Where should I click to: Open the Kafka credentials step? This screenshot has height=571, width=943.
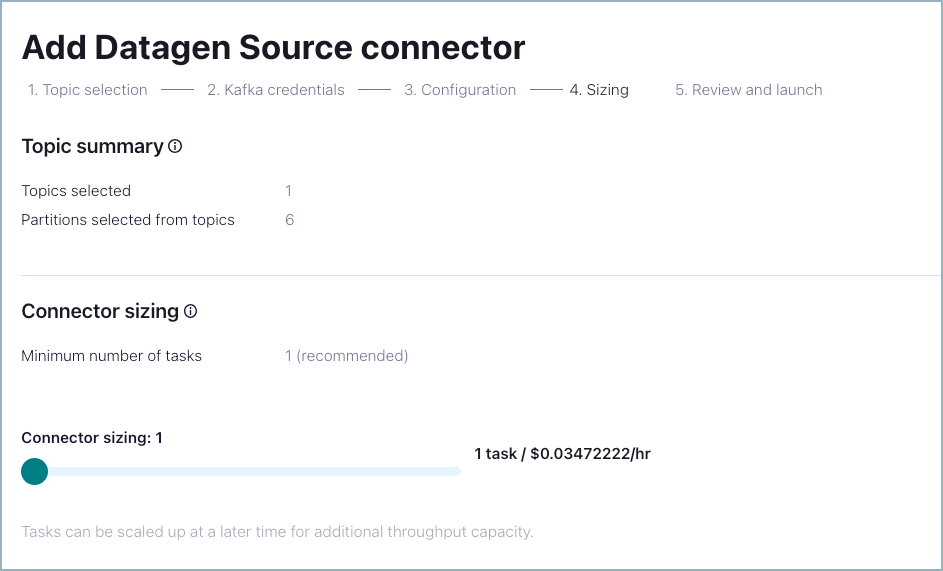275,90
